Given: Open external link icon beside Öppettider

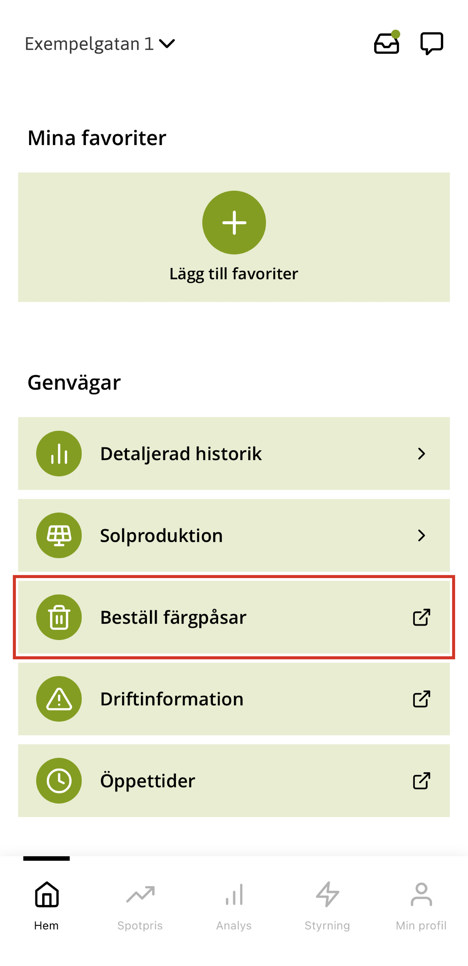Looking at the screenshot, I should [x=421, y=781].
